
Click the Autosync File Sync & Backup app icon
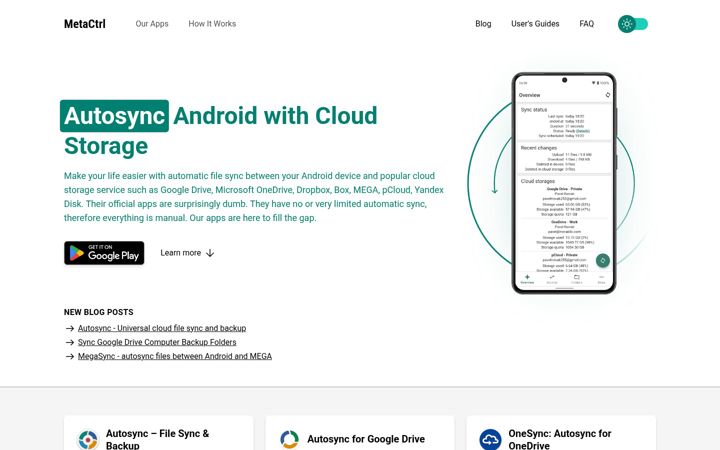click(x=88, y=439)
